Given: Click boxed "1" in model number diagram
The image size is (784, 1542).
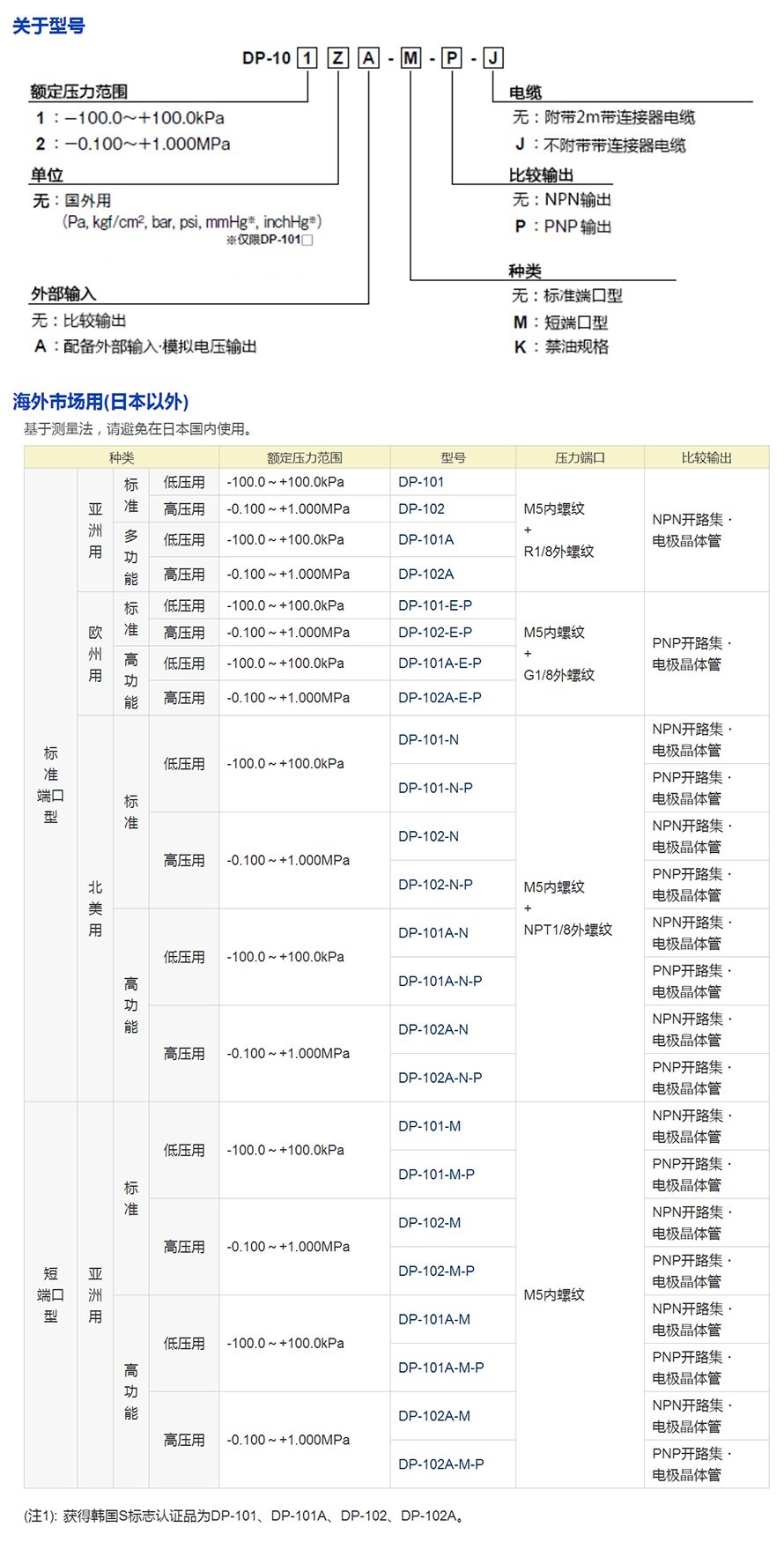Looking at the screenshot, I should coord(307,58).
